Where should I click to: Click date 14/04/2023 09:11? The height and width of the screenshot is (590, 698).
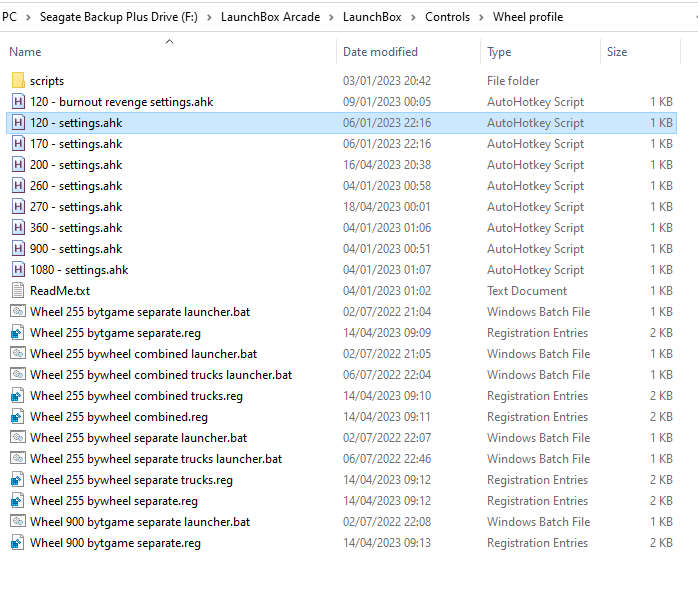(x=387, y=417)
